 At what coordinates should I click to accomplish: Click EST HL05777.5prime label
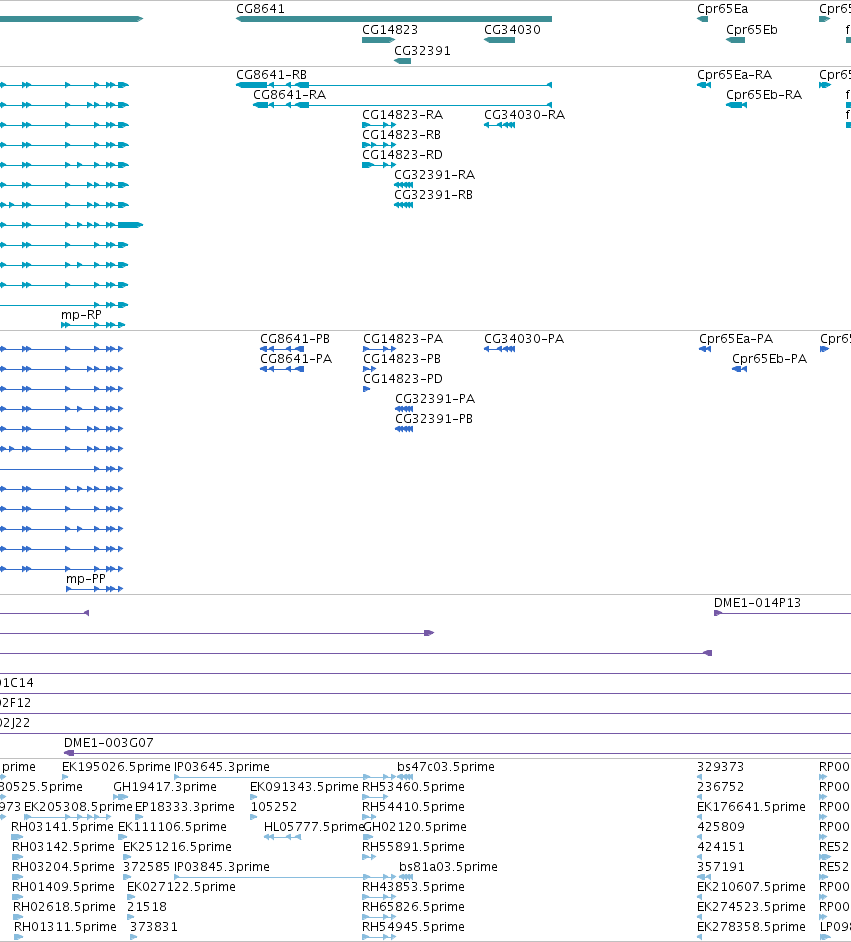pos(313,827)
